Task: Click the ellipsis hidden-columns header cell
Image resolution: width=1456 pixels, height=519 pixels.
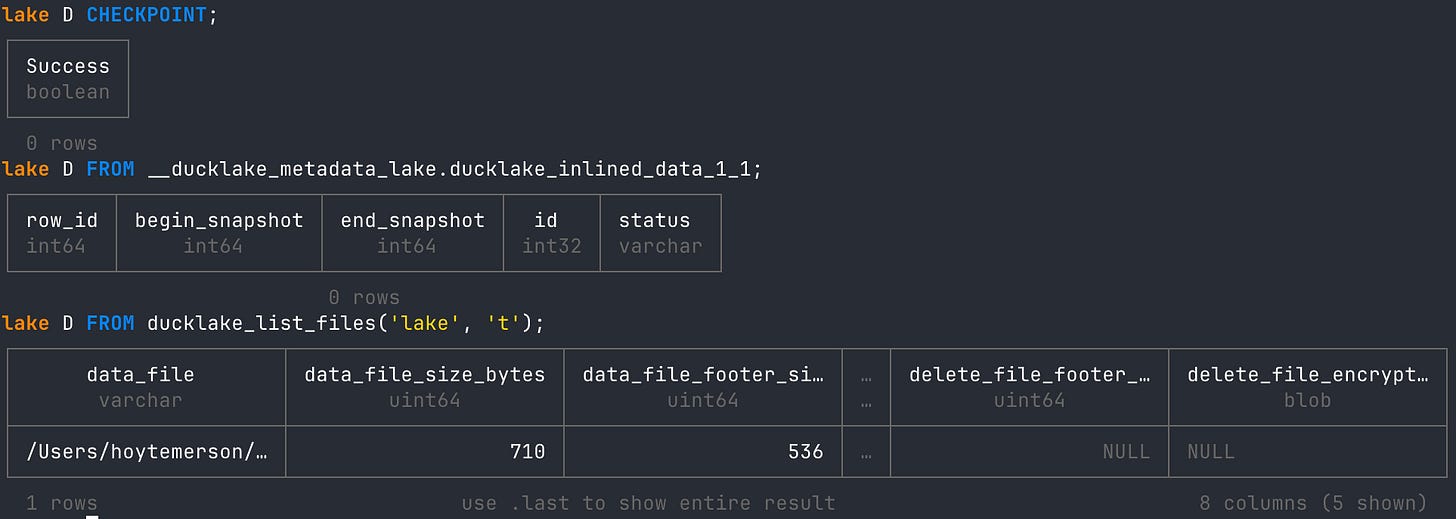Action: [866, 387]
